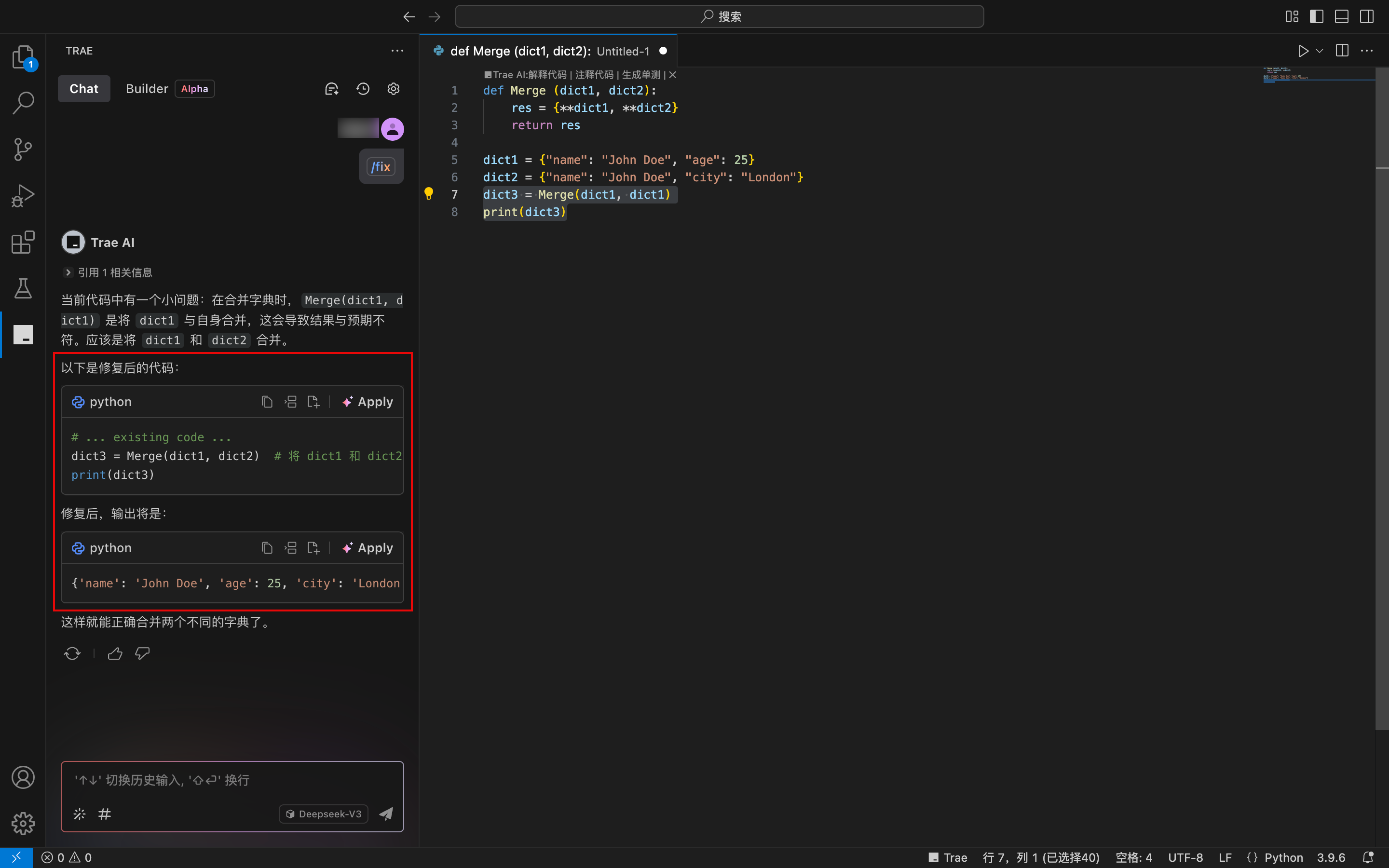Switch to the Chat tab
Image resolution: width=1389 pixels, height=868 pixels.
coord(84,89)
